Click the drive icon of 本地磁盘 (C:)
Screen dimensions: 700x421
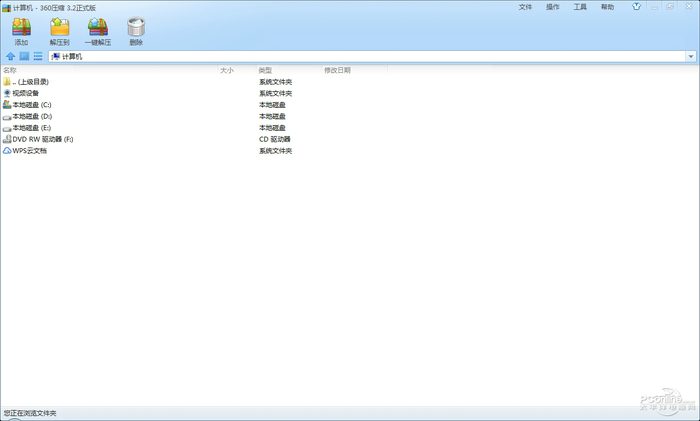pyautogui.click(x=7, y=104)
